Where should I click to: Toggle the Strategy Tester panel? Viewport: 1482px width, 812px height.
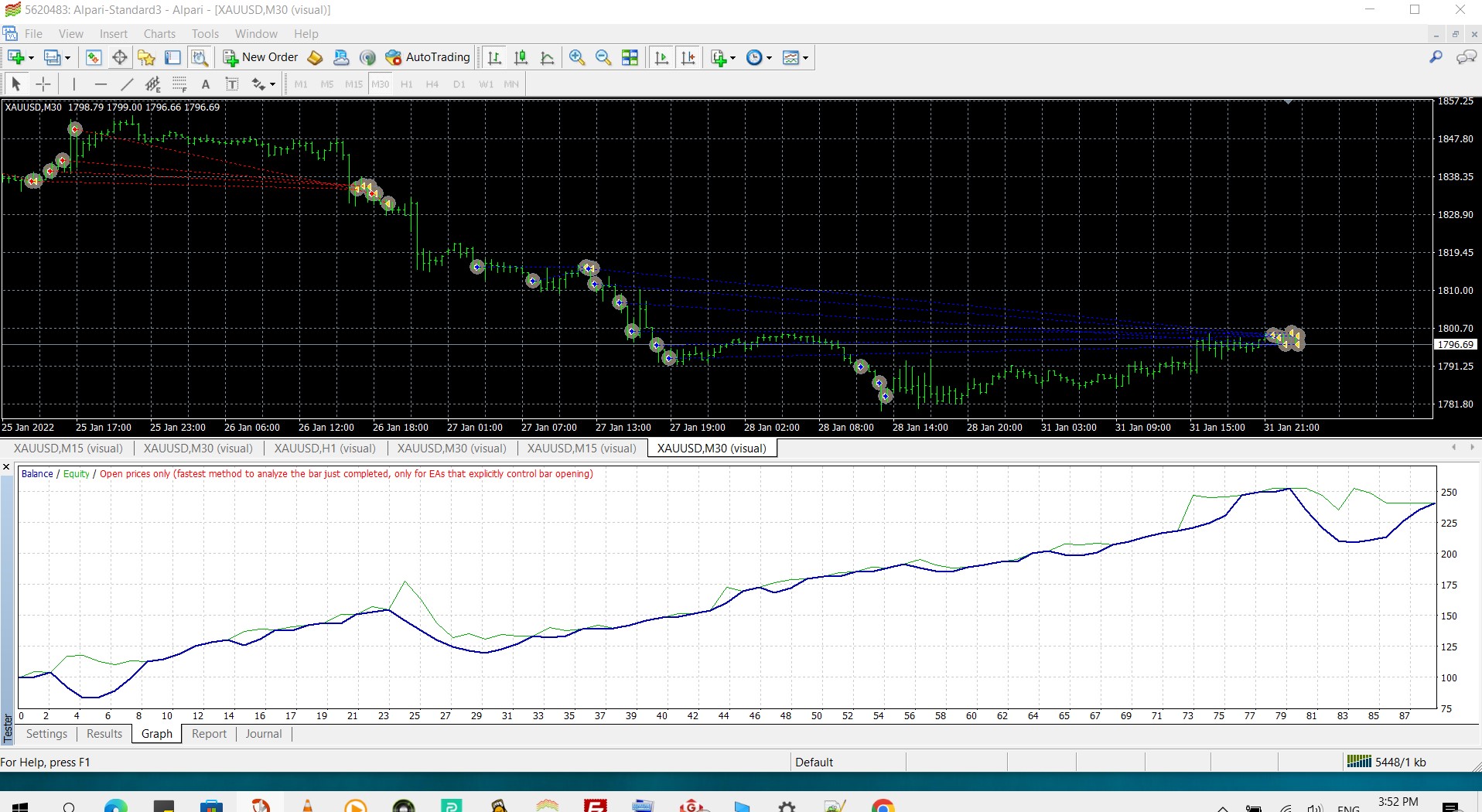click(199, 57)
